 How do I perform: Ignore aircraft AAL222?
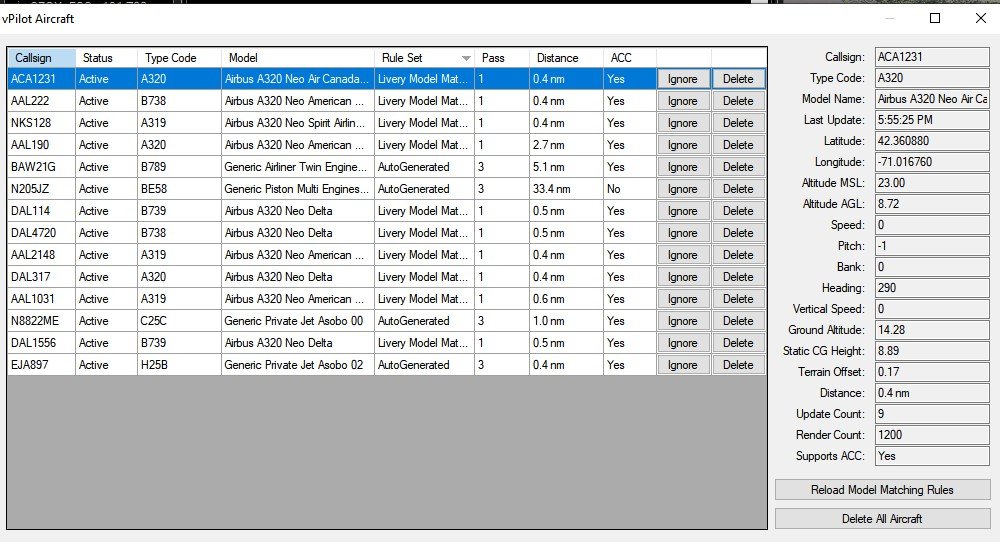(x=683, y=101)
